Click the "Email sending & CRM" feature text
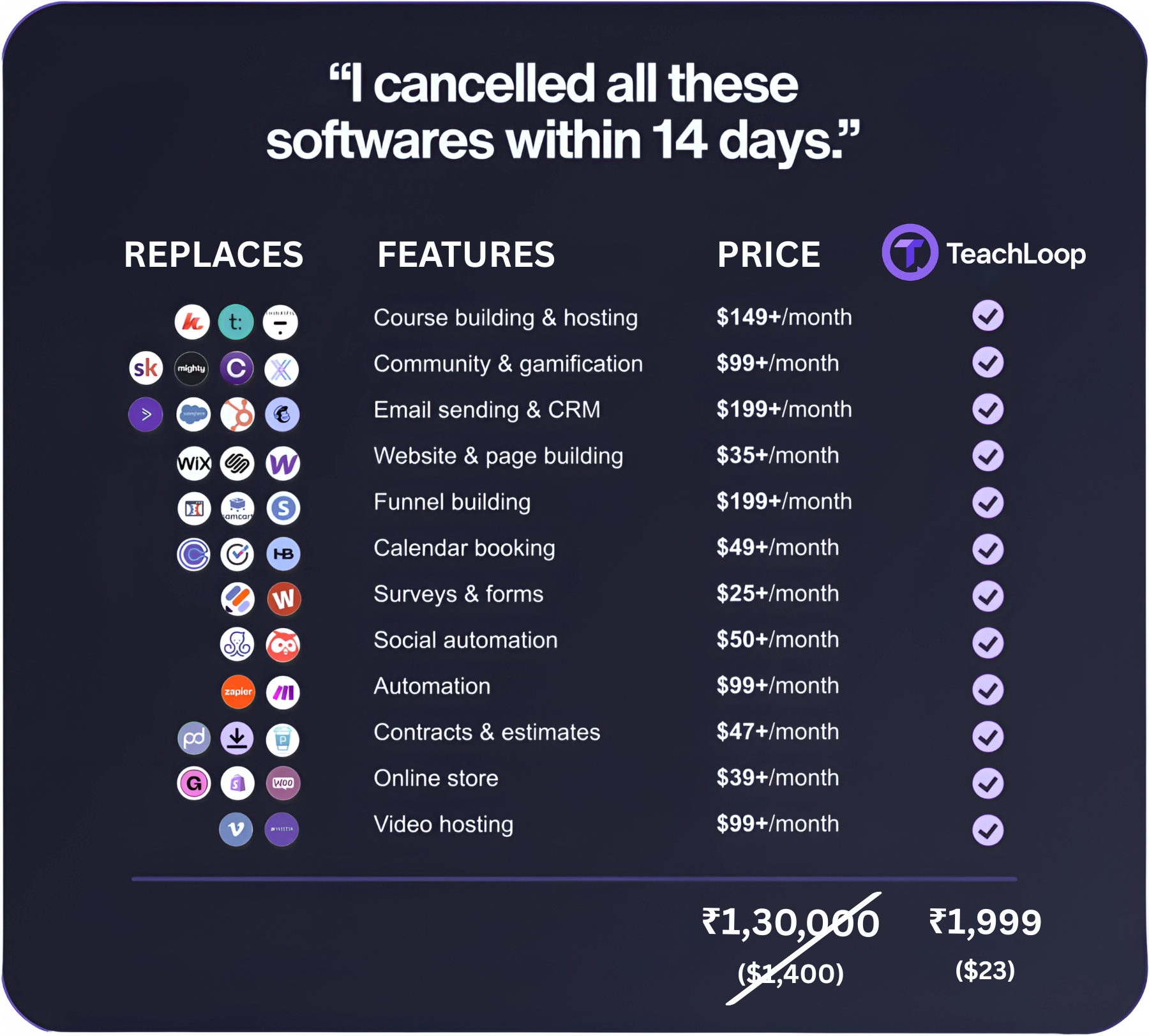The height and width of the screenshot is (1036, 1149). [486, 410]
